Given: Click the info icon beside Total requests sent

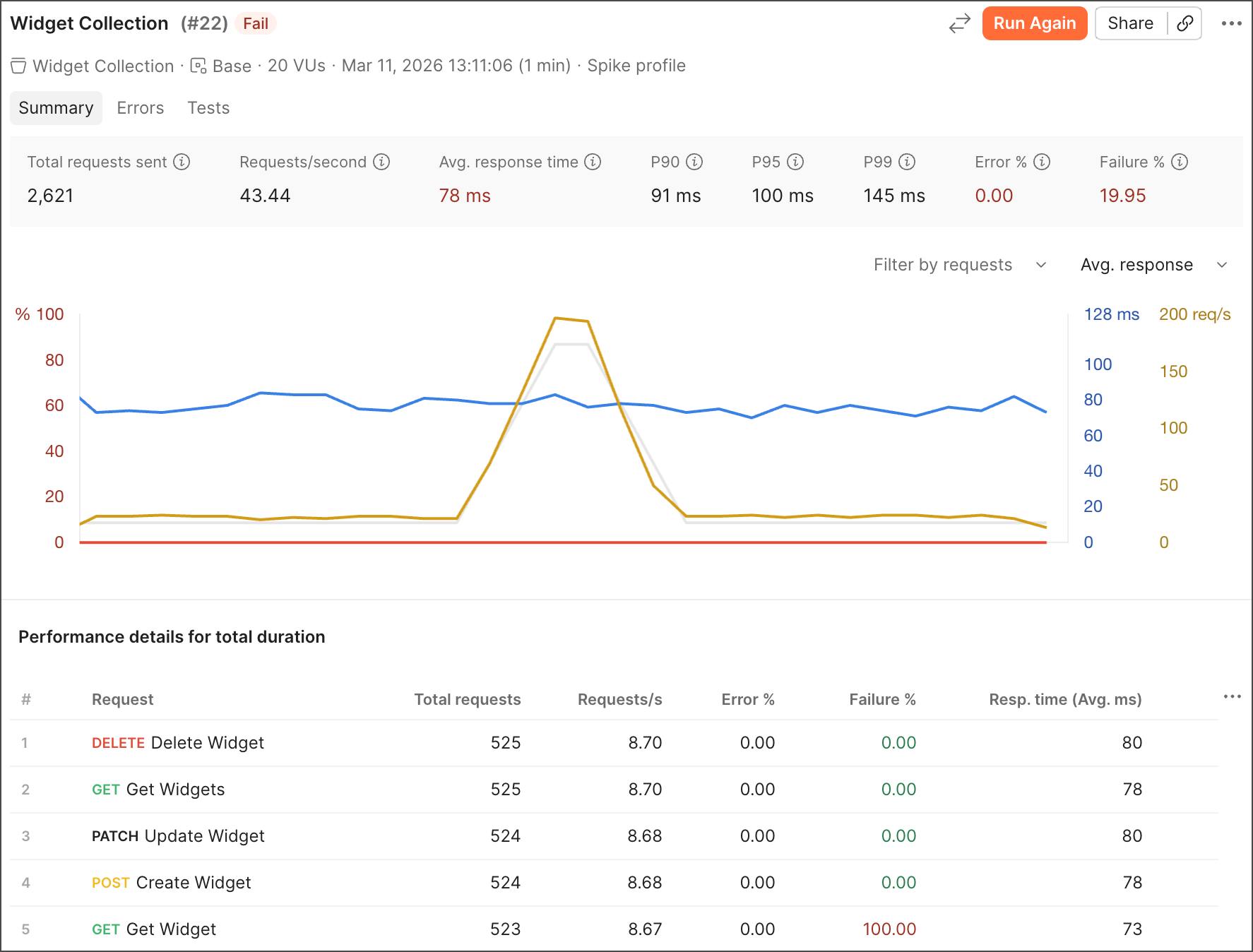Looking at the screenshot, I should (x=182, y=162).
